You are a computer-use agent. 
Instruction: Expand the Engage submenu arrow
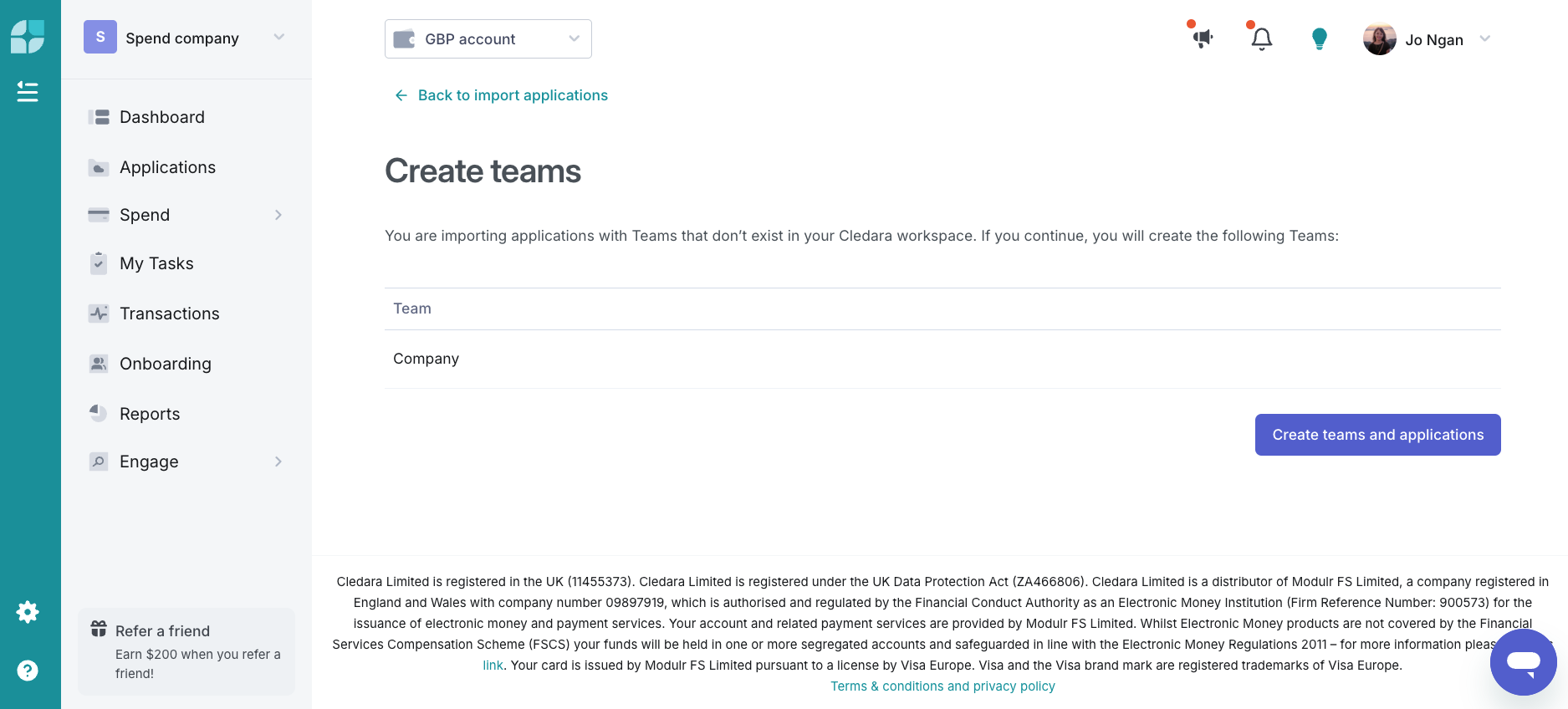(x=278, y=462)
